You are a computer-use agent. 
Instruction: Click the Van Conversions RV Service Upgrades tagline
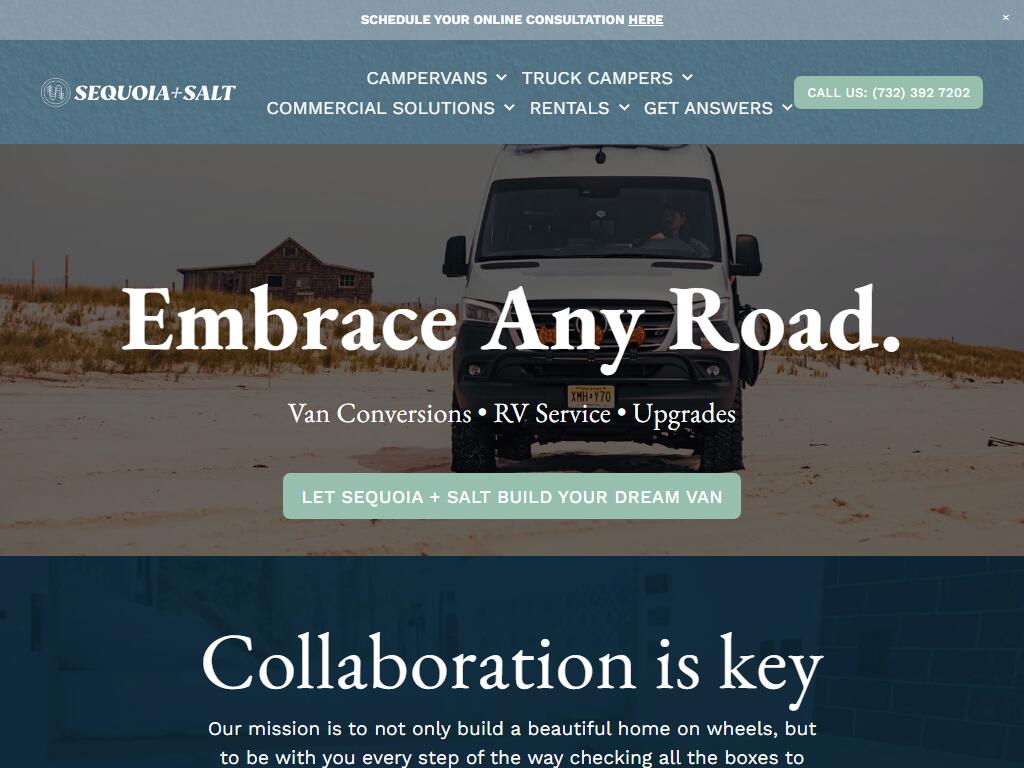pos(512,414)
